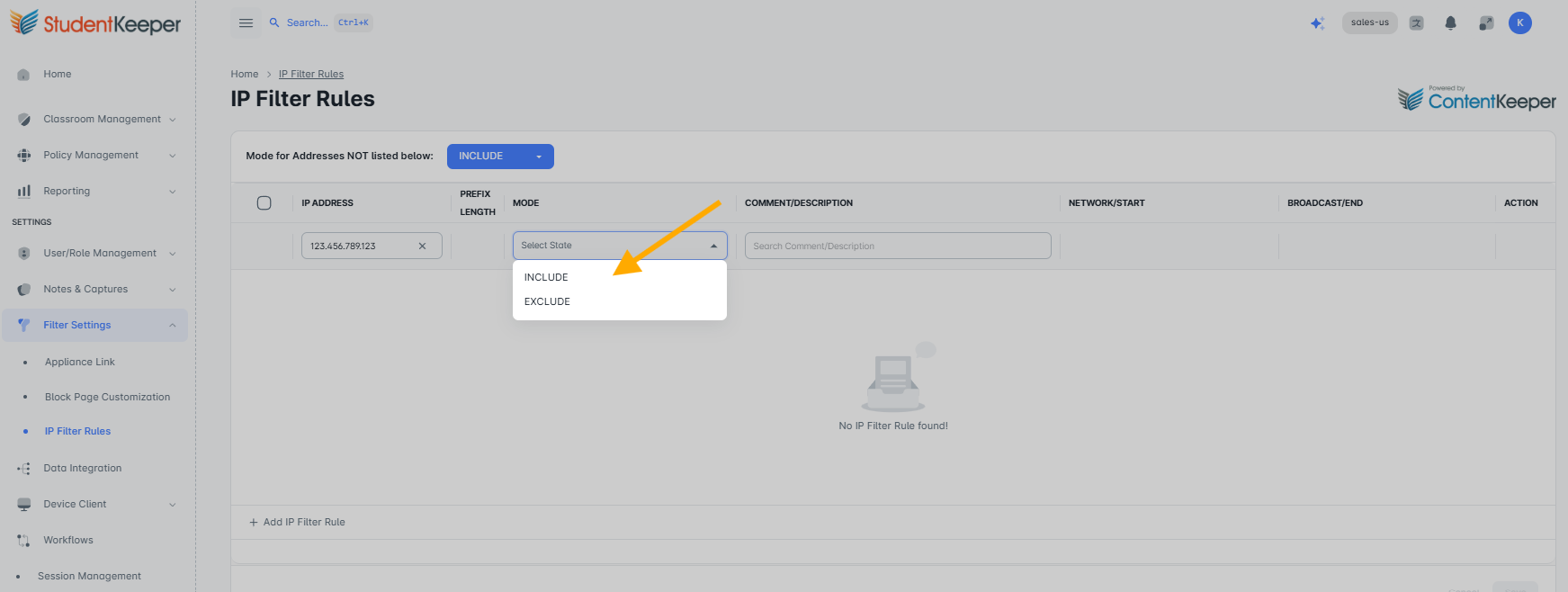Screen dimensions: 1568x592
Task: Open user avatar K menu
Action: (x=1520, y=23)
